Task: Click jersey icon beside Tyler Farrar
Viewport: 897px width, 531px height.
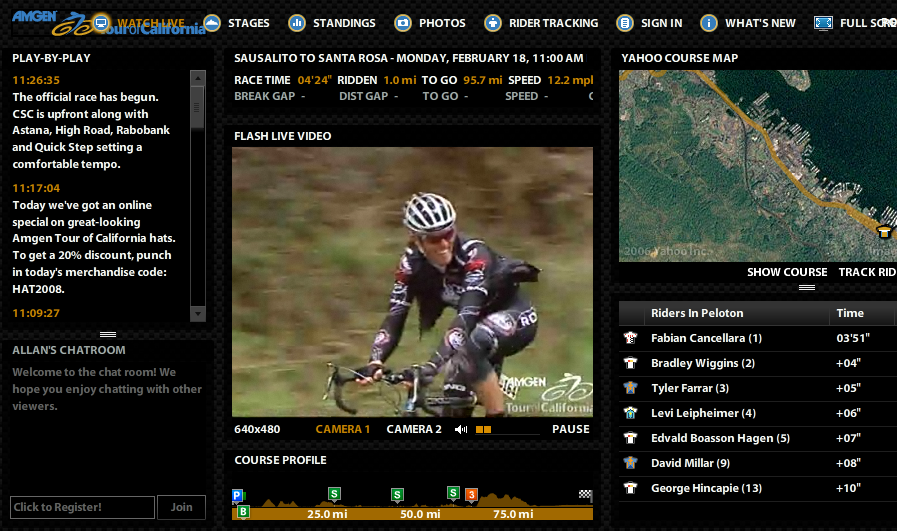Action: [630, 388]
